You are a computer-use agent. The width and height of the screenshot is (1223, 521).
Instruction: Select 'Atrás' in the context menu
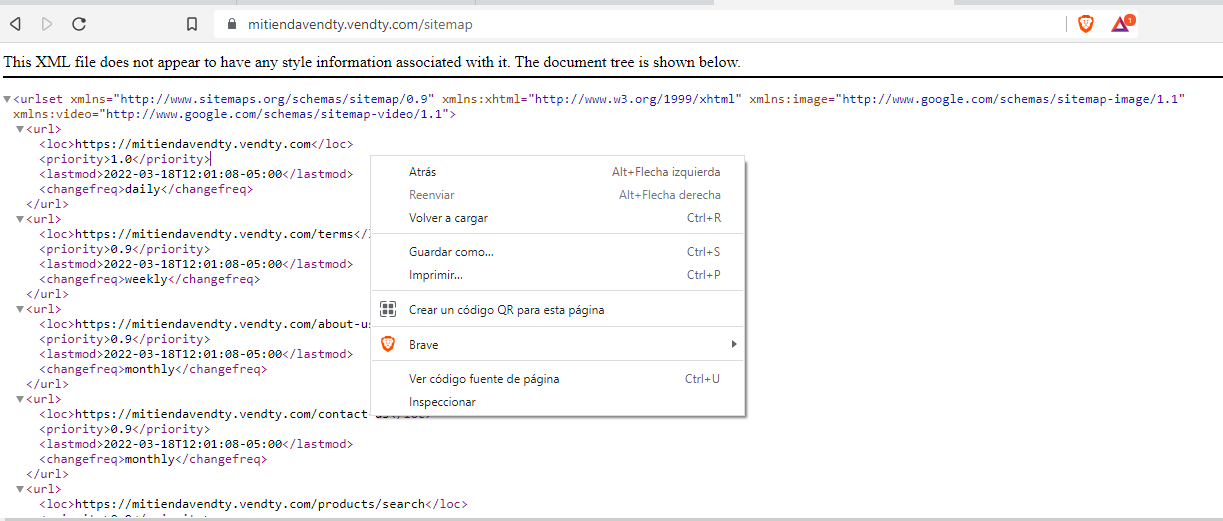coord(558,172)
